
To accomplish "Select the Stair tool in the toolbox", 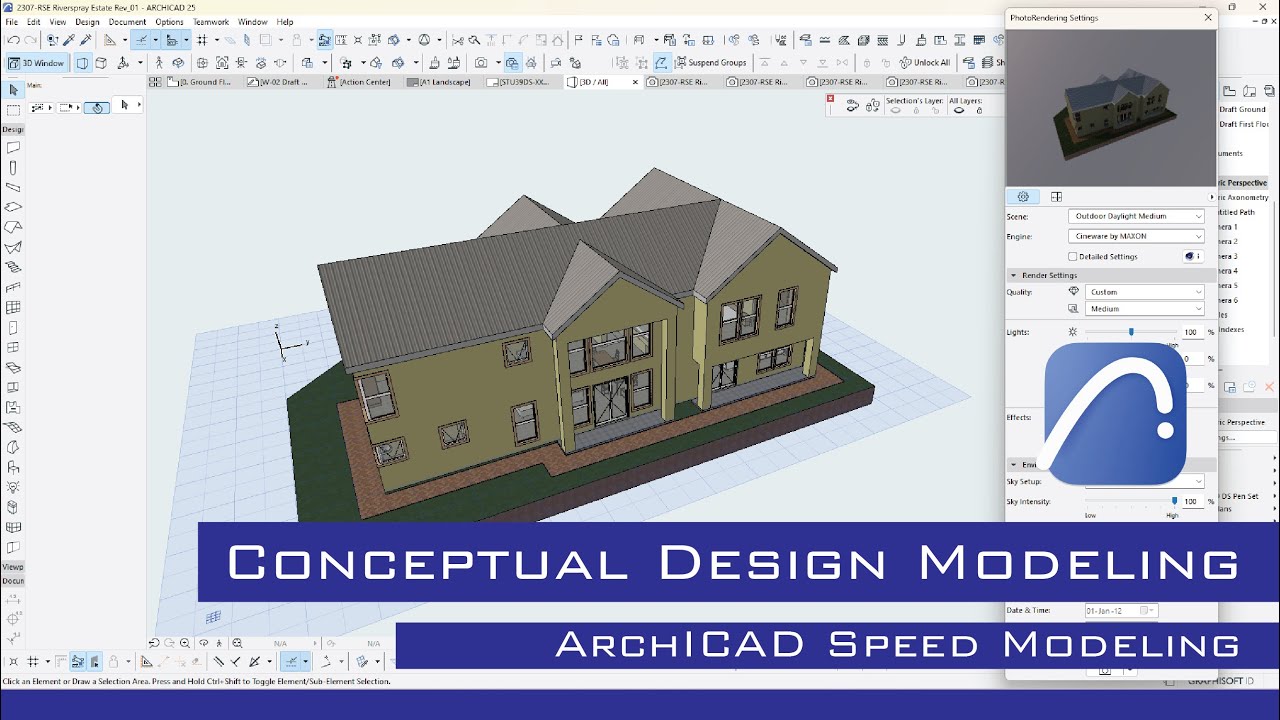I will pyautogui.click(x=14, y=267).
